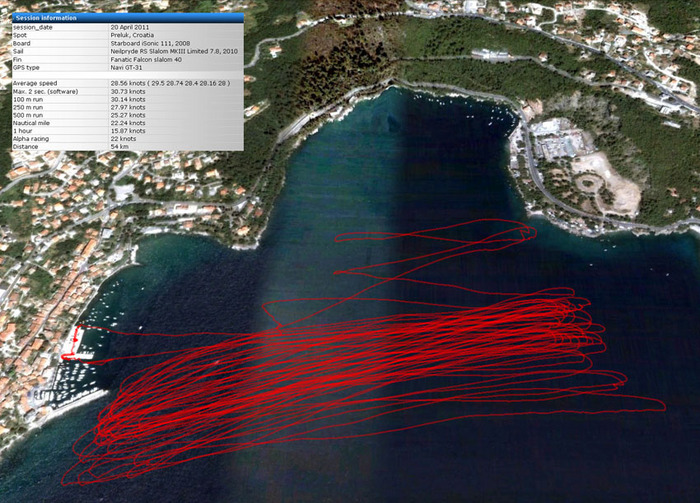The height and width of the screenshot is (503, 700).
Task: Click the Distance value 54 km
Action: point(120,147)
